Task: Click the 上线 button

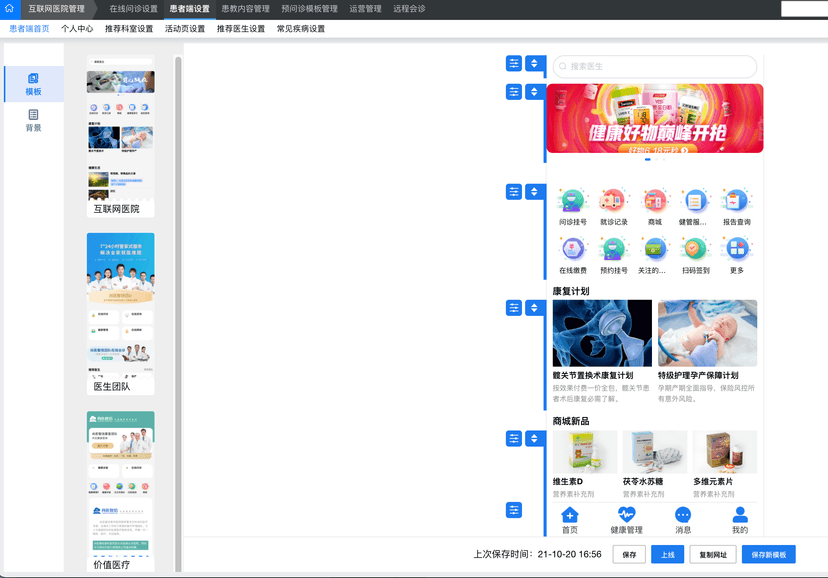Action: click(x=667, y=554)
